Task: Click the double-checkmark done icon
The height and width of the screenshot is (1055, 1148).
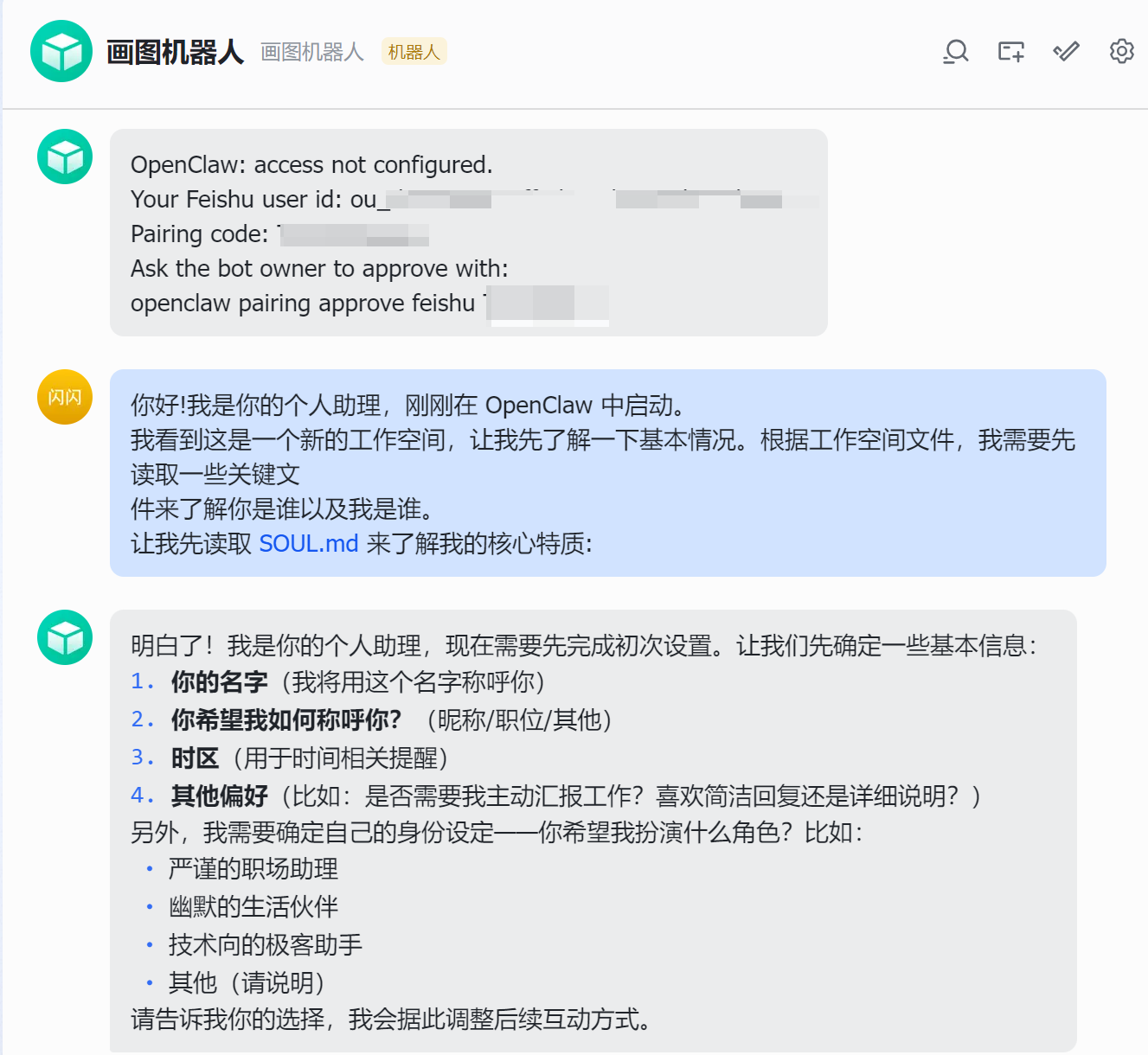Action: (1066, 52)
